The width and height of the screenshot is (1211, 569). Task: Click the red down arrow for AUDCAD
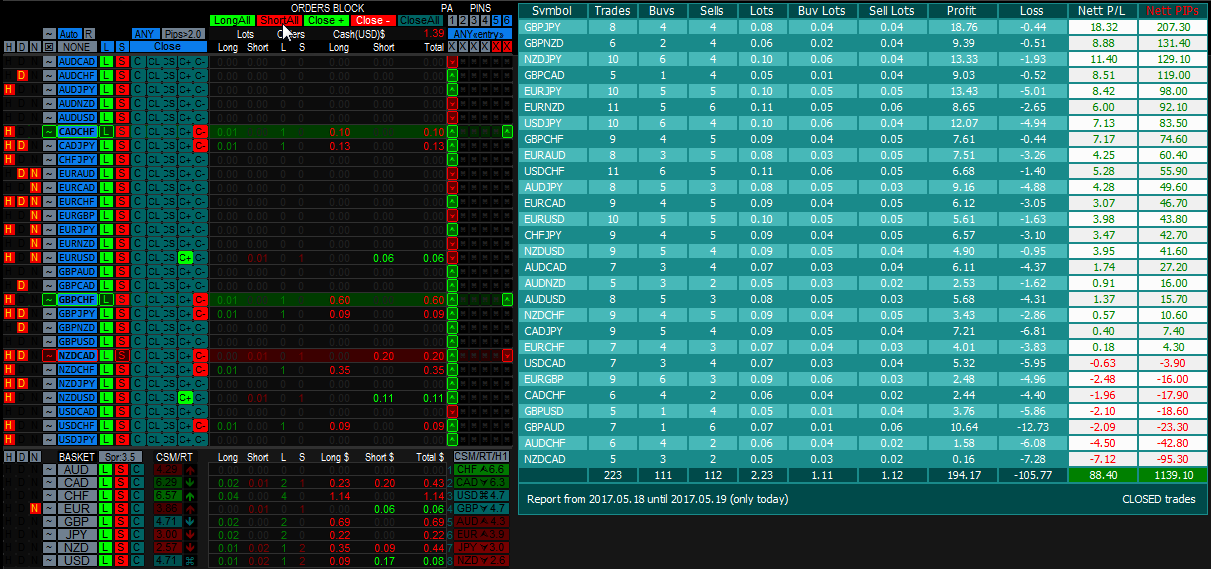point(452,61)
